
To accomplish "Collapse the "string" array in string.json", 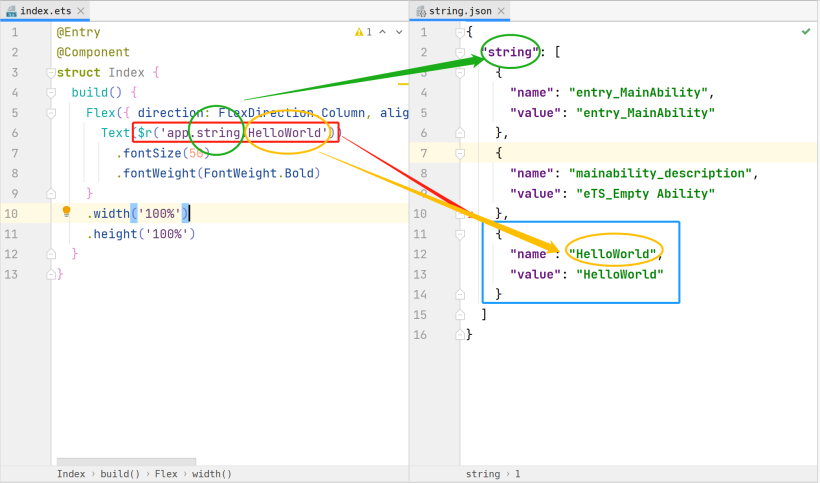I will [460, 52].
